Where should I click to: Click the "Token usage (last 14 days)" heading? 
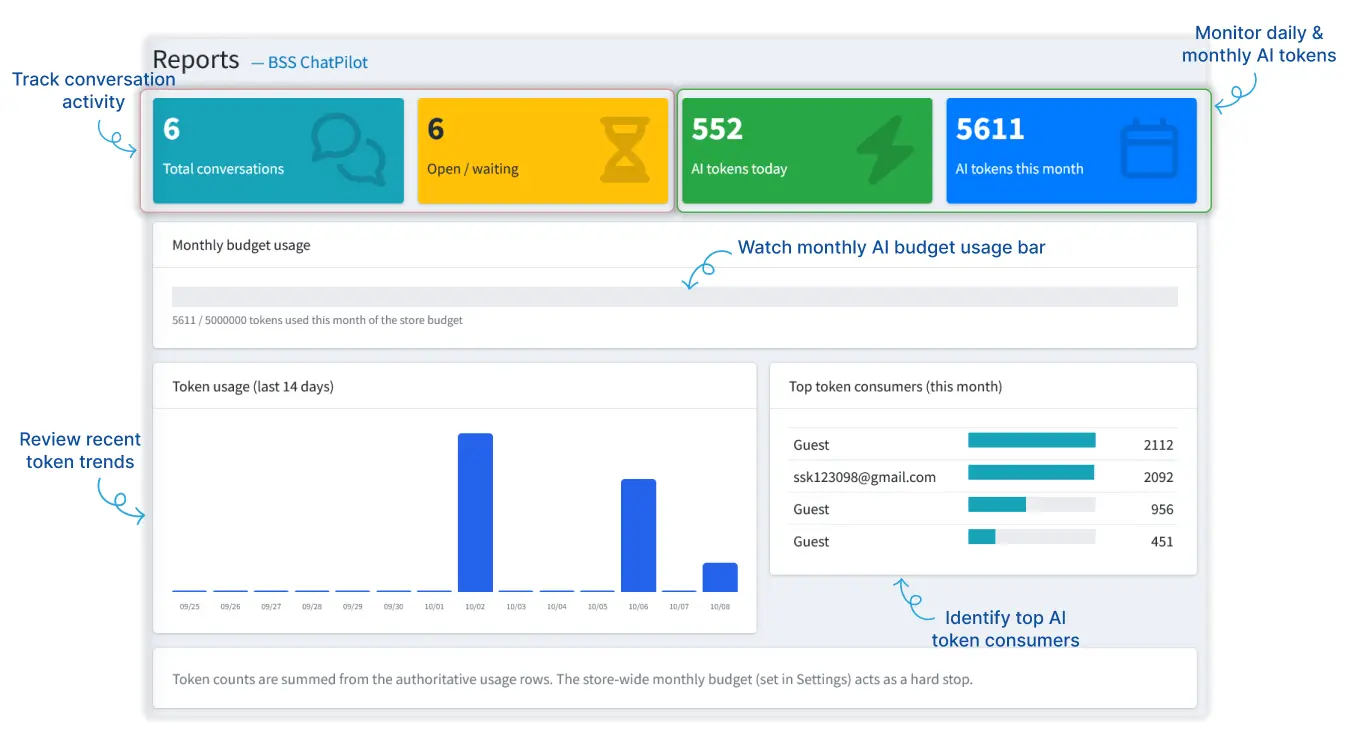[253, 386]
